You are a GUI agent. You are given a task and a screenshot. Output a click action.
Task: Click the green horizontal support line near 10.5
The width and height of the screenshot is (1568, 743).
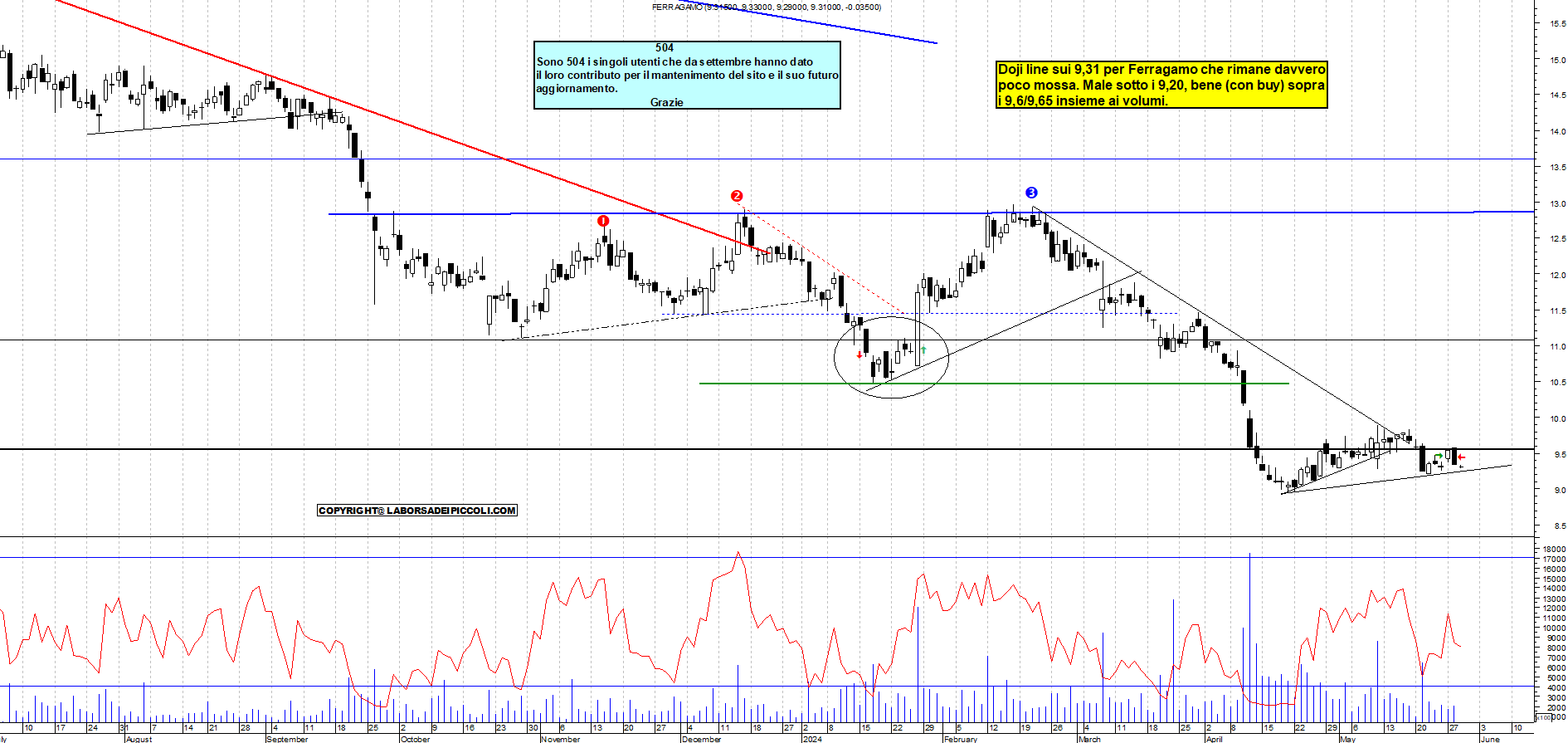pyautogui.click(x=994, y=384)
